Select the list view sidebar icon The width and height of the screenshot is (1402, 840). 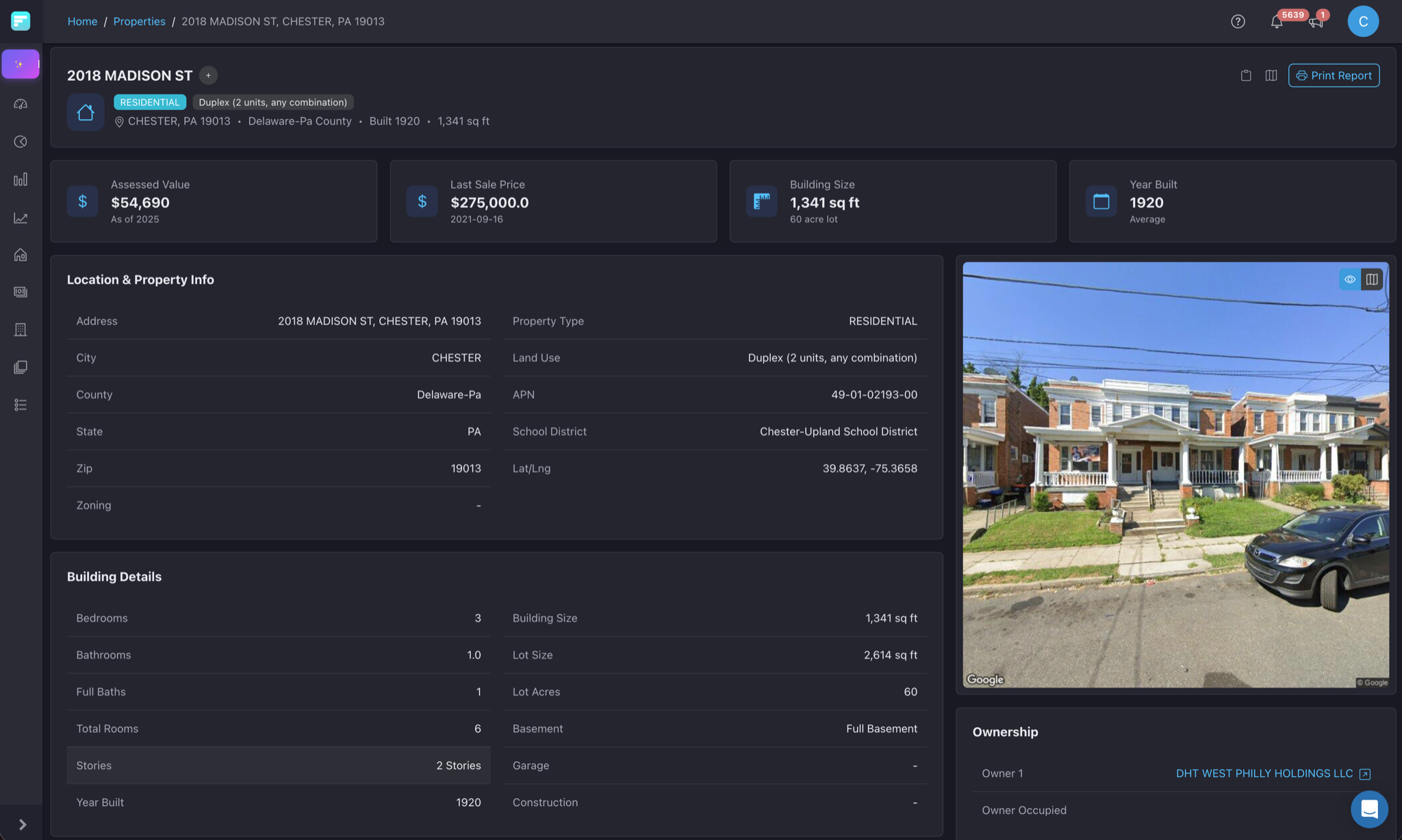[x=21, y=405]
